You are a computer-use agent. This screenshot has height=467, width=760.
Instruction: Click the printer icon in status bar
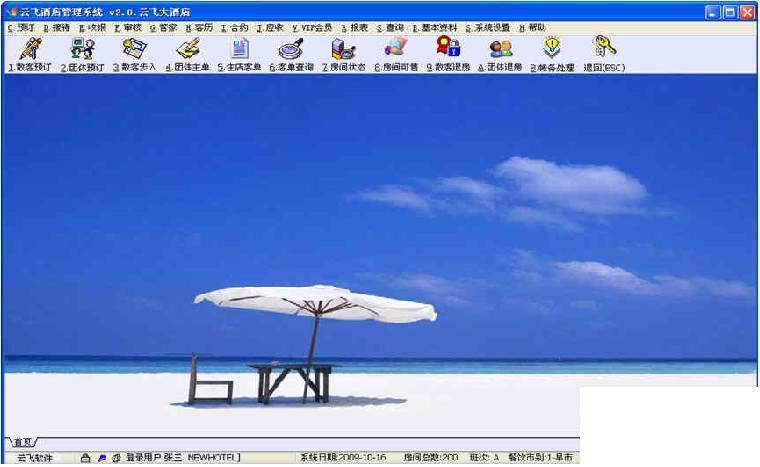(86, 457)
